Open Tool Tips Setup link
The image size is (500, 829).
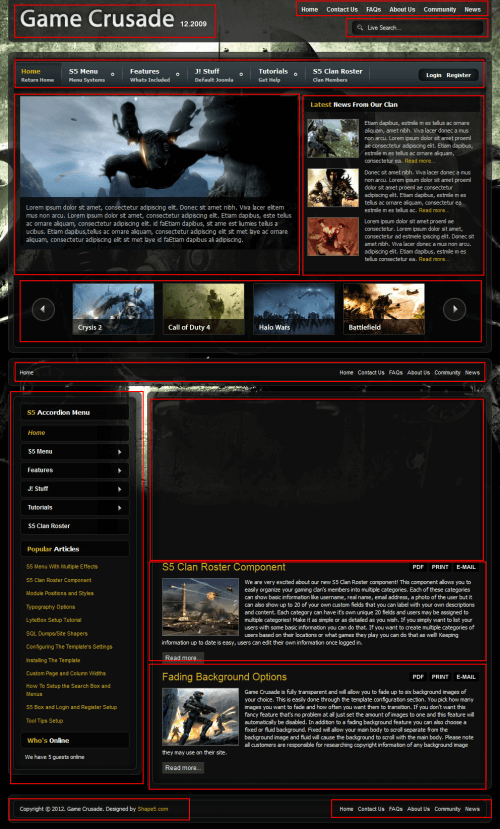click(44, 721)
